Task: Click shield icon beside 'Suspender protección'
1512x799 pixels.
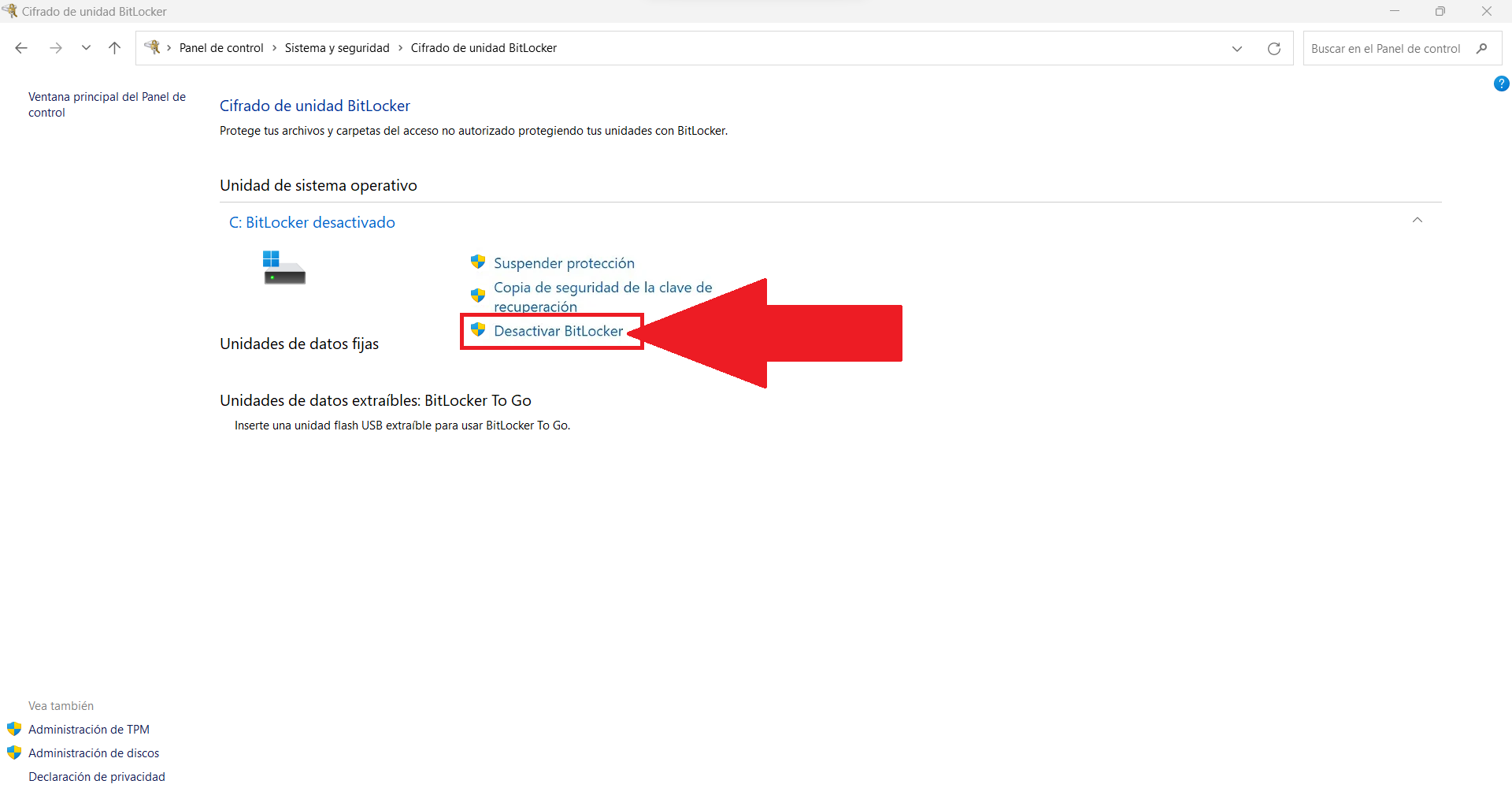Action: pos(478,262)
